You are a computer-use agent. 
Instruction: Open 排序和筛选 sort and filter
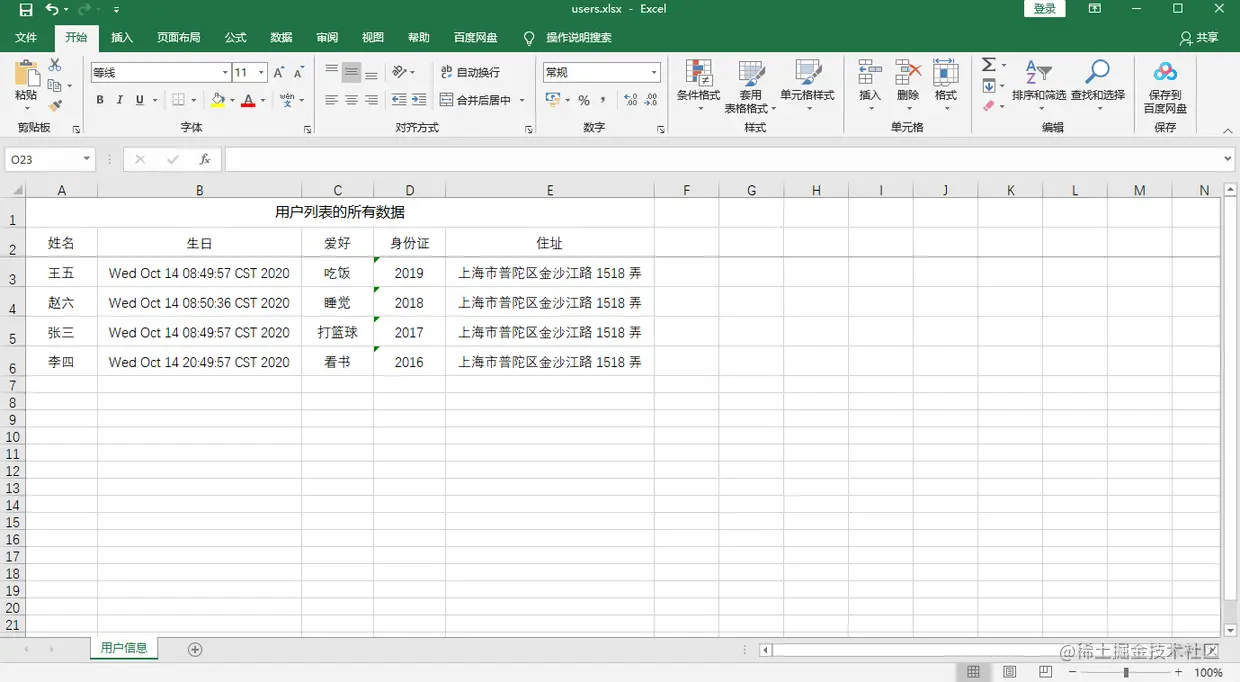(x=1038, y=85)
